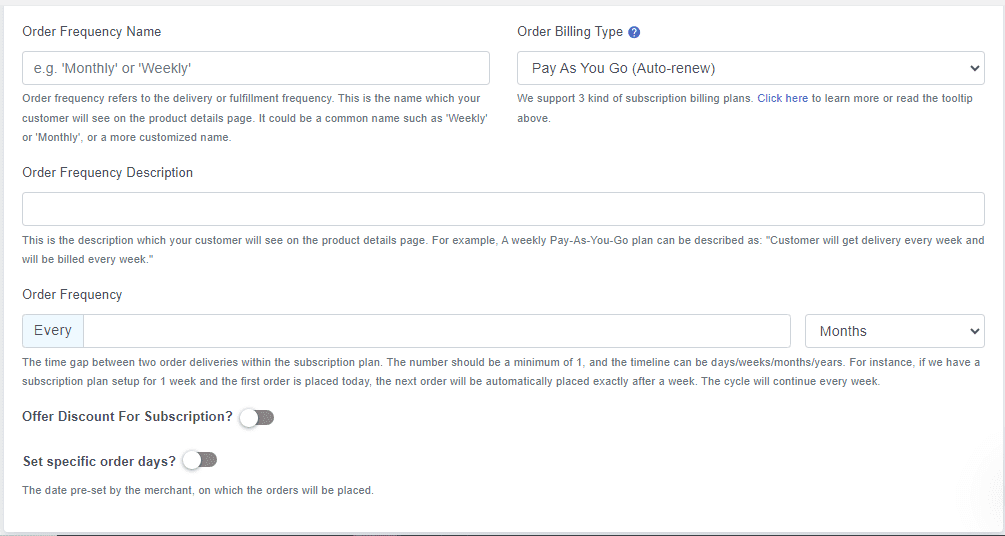
Task: Click the Order Billing Type help icon
Action: [x=634, y=32]
